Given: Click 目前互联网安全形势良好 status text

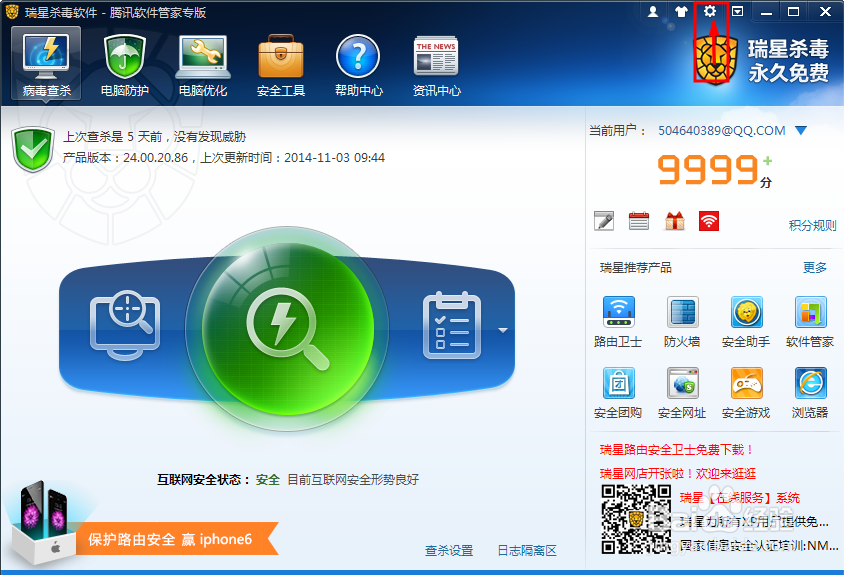Looking at the screenshot, I should tap(353, 479).
